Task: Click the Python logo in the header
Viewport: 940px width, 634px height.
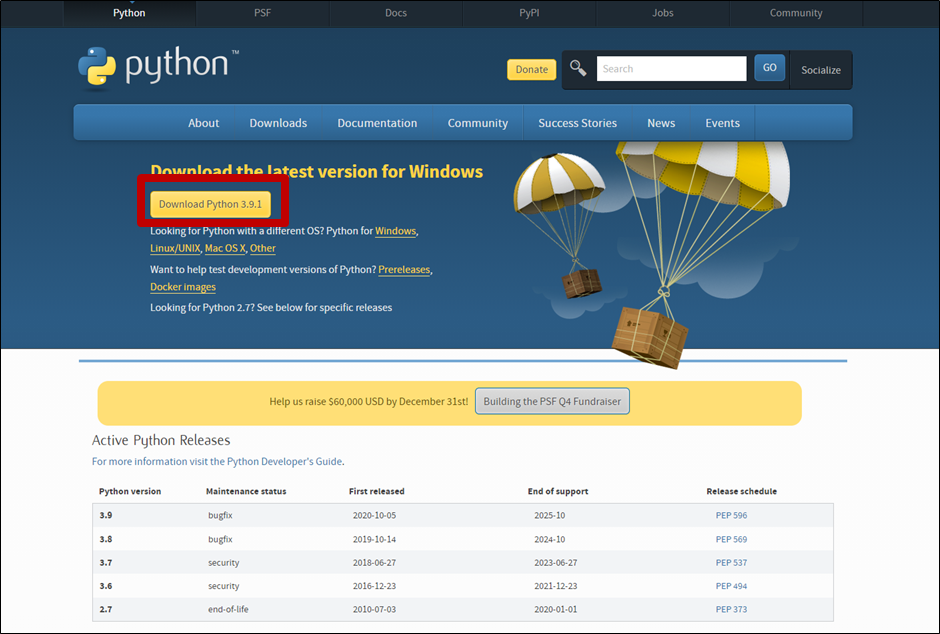Action: pyautogui.click(x=159, y=67)
